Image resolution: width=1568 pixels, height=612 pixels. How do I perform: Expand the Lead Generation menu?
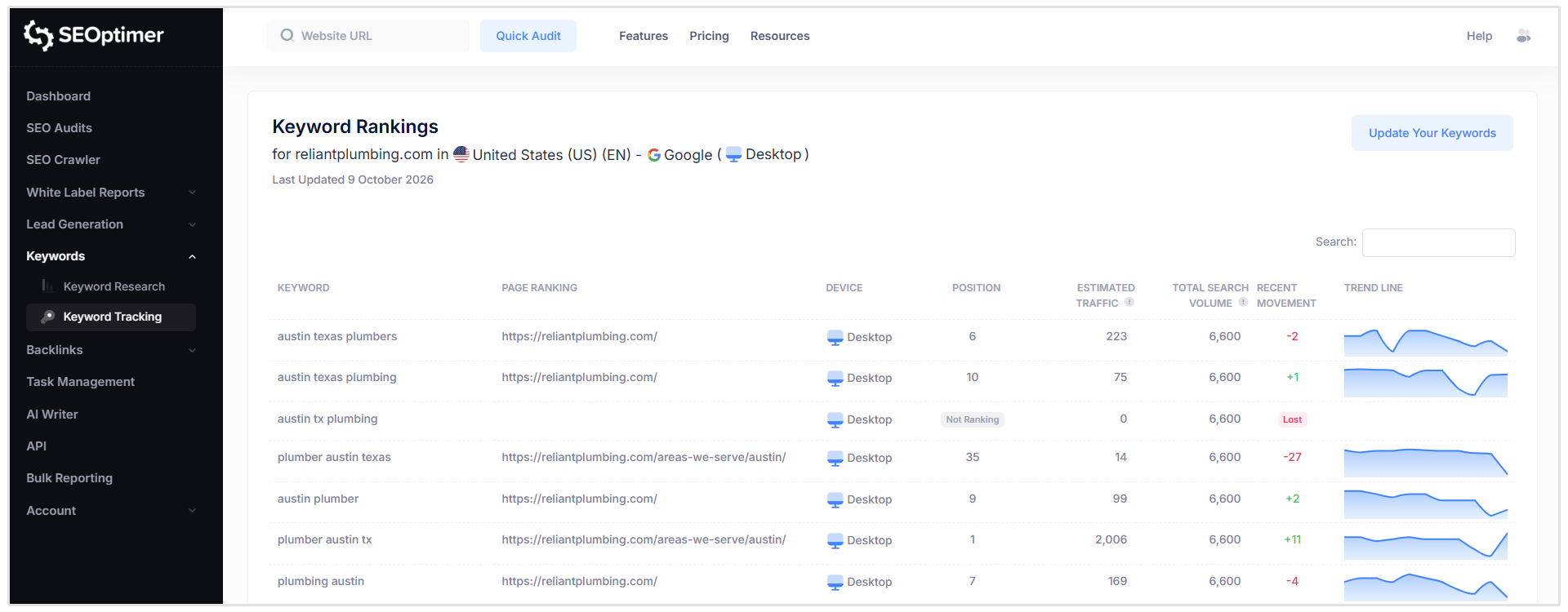111,224
